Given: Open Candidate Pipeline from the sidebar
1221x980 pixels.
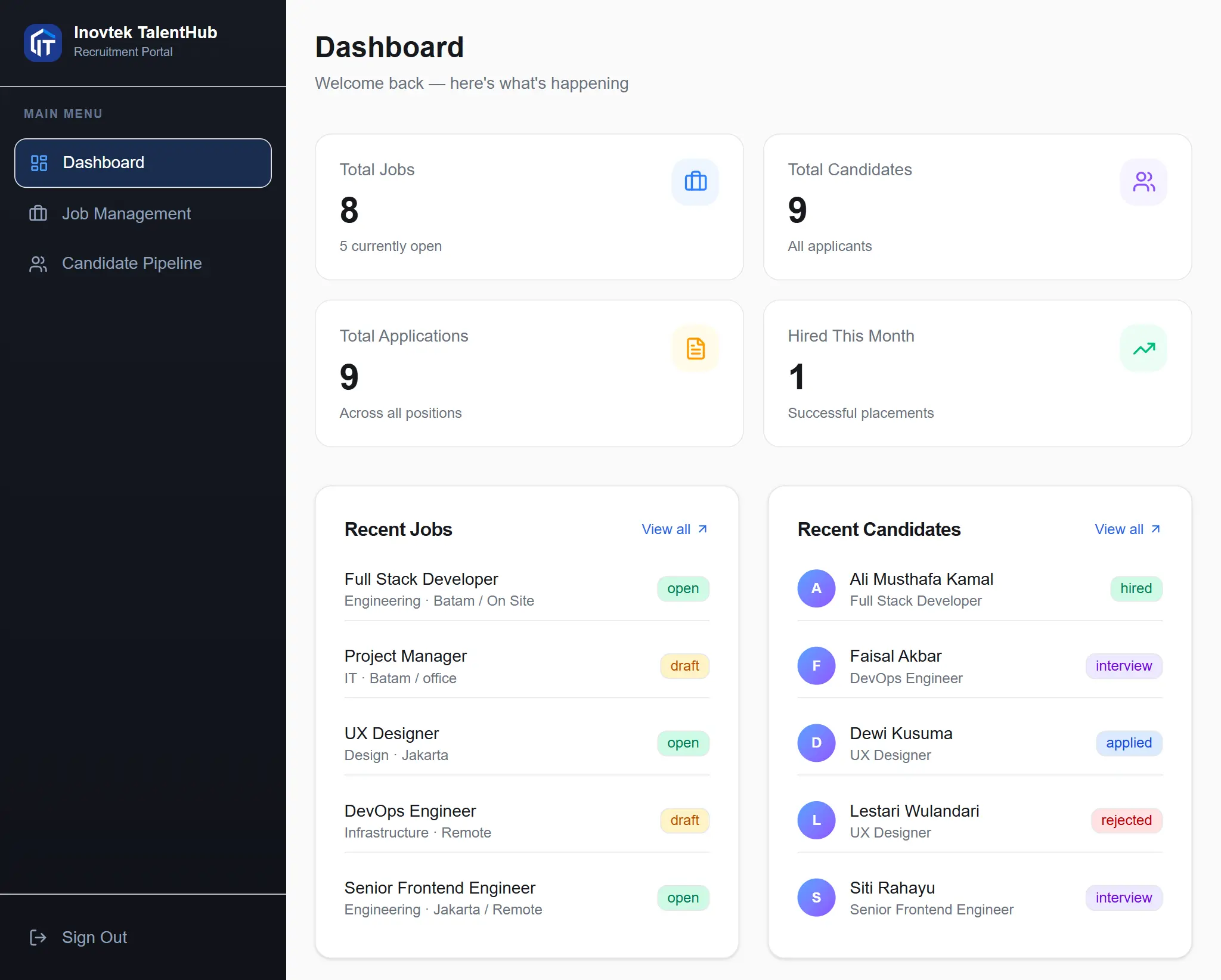Looking at the screenshot, I should tap(143, 263).
